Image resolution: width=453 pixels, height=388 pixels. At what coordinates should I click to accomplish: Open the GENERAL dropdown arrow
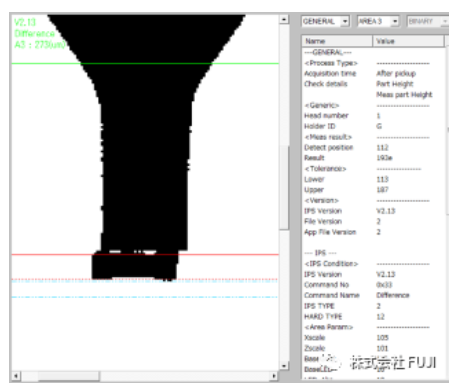[x=345, y=21]
